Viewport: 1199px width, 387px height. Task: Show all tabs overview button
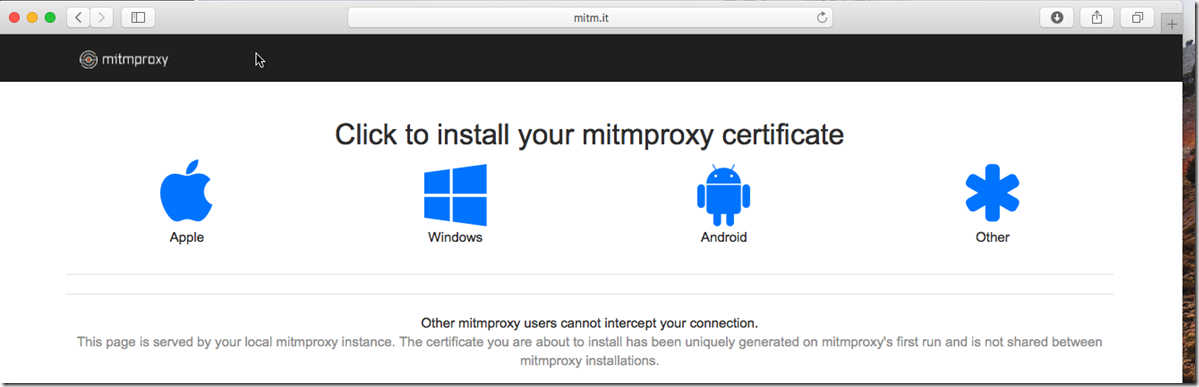(1137, 17)
